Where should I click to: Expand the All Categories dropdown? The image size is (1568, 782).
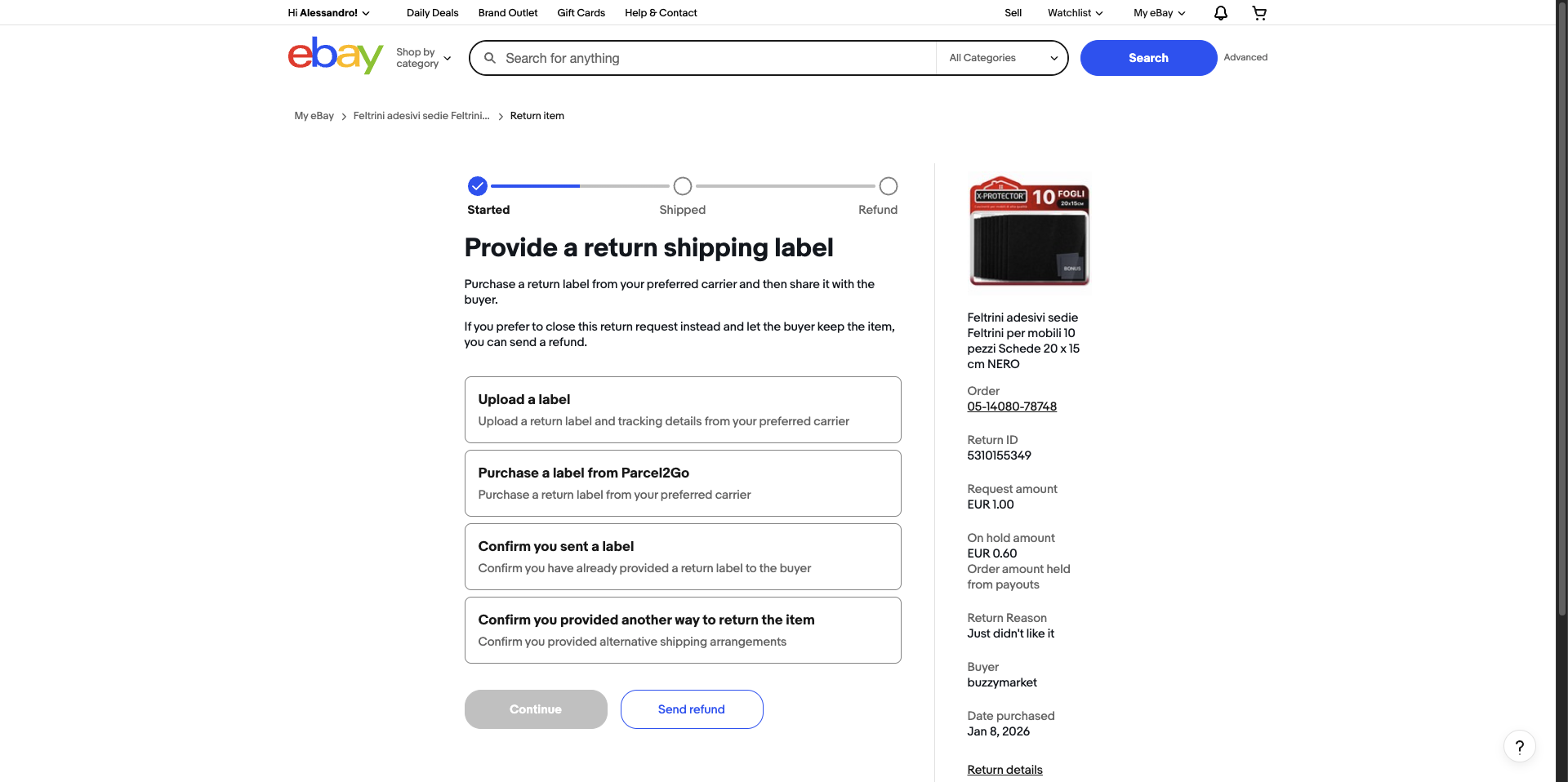pos(1002,58)
